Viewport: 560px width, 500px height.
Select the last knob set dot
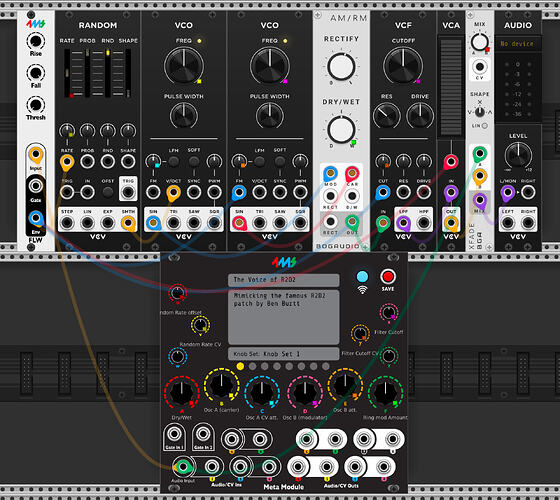pos(325,366)
